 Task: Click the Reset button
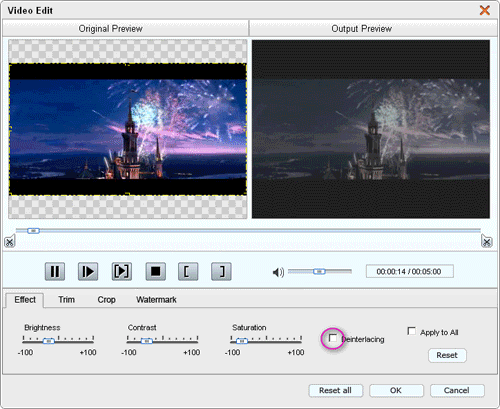coord(447,355)
